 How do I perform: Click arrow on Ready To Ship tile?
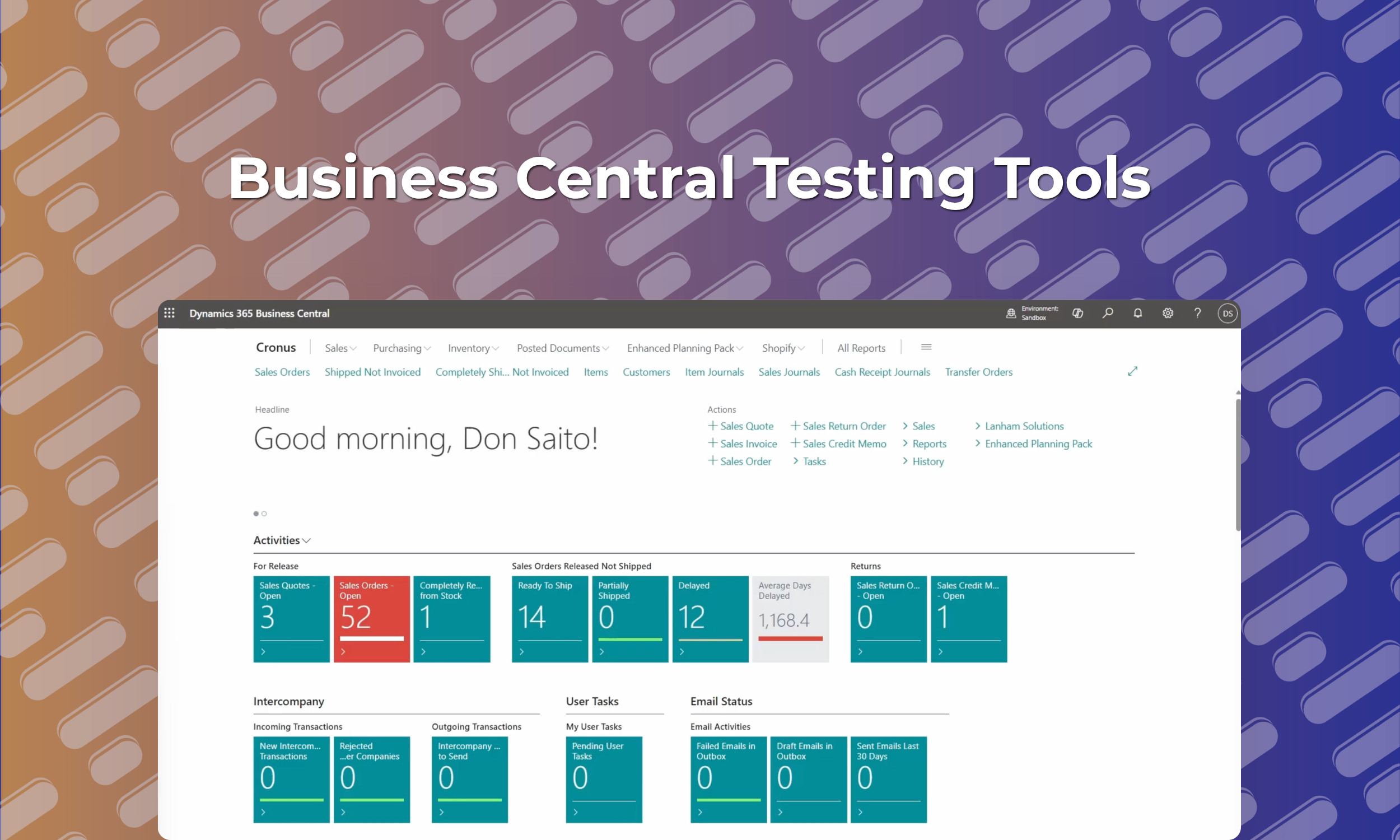(x=521, y=651)
